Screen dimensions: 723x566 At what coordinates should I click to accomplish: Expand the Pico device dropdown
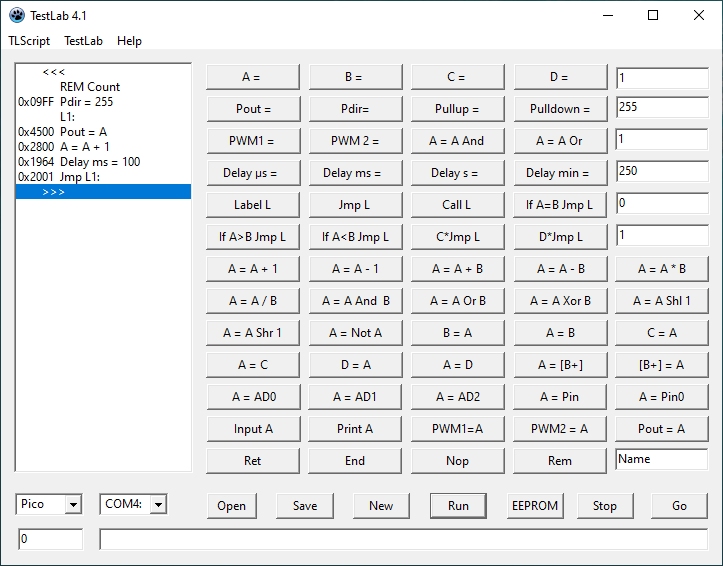click(72, 505)
